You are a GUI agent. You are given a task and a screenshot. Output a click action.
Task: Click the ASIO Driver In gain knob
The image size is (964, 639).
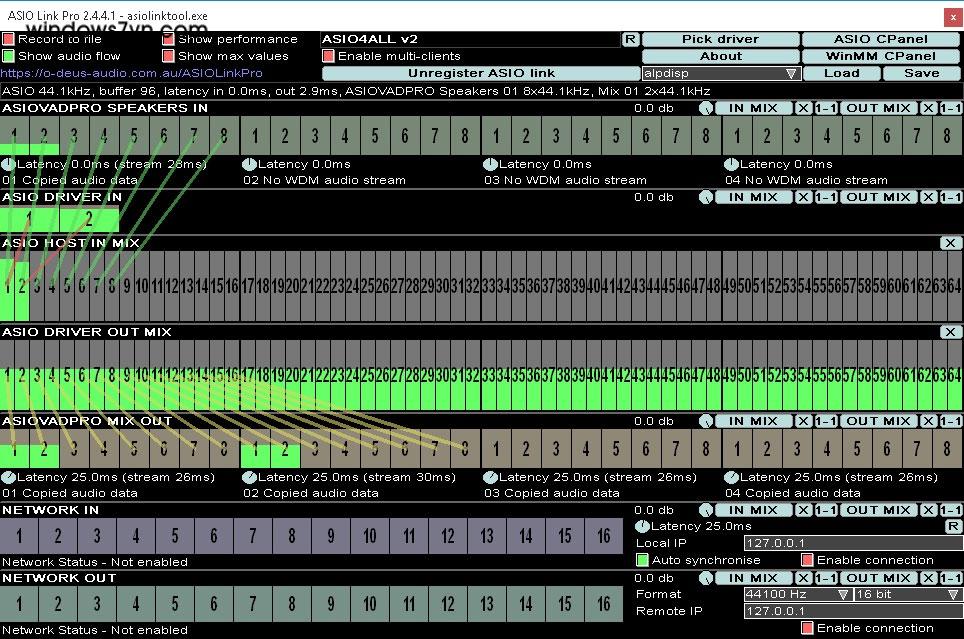tap(706, 198)
